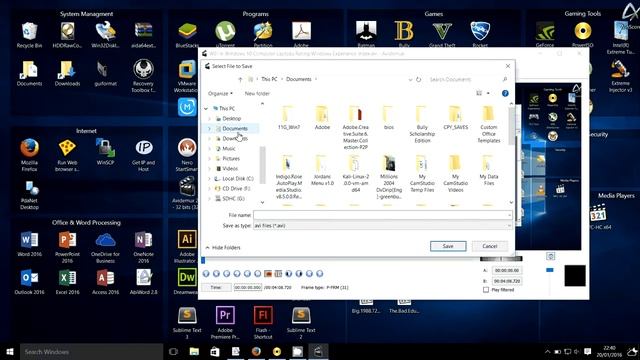Go to last frame in Avidemux
The width and height of the screenshot is (640, 360).
click(x=320, y=273)
